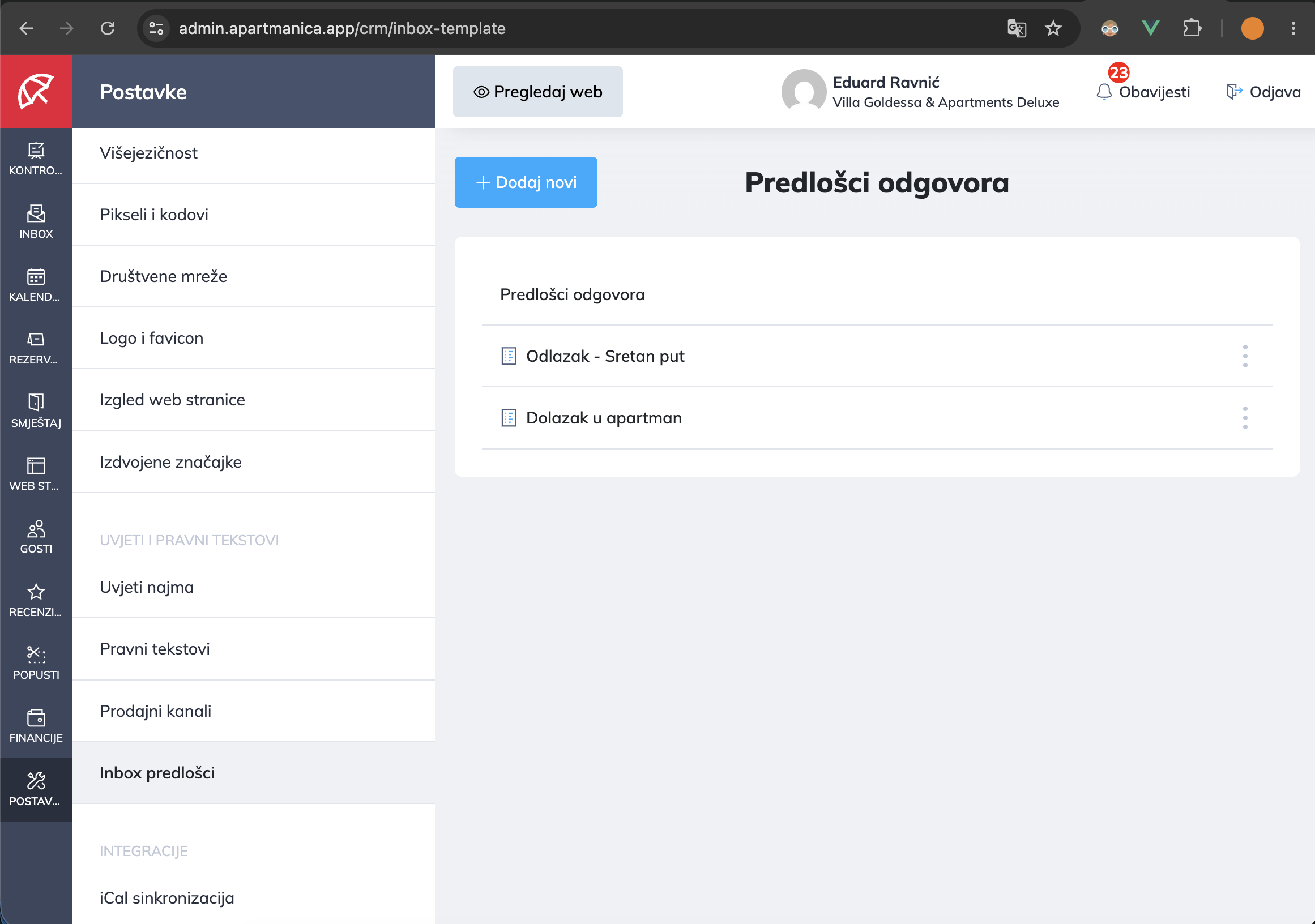This screenshot has width=1315, height=924.
Task: Open the Popusti sidebar icon
Action: click(36, 654)
